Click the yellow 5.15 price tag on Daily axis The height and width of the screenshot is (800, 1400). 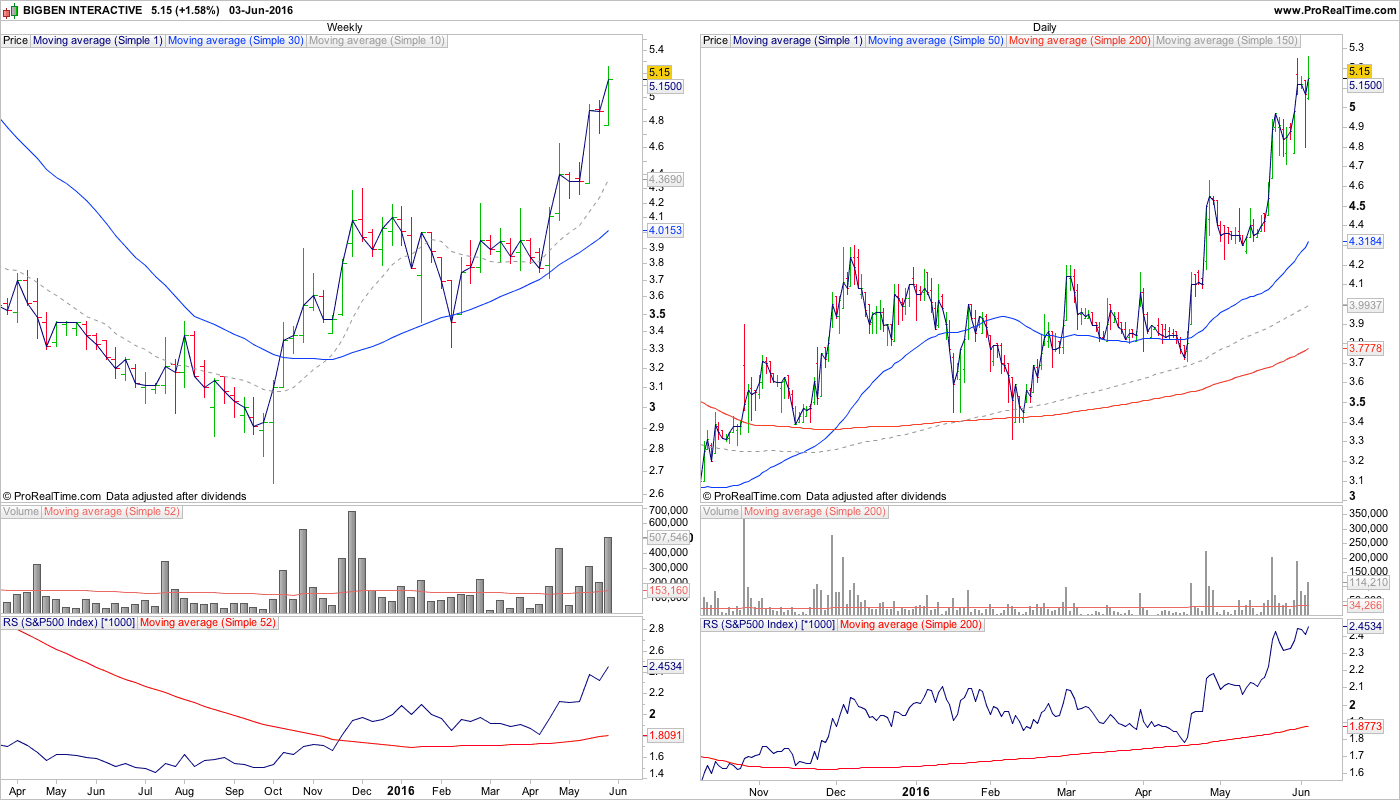[x=1358, y=71]
